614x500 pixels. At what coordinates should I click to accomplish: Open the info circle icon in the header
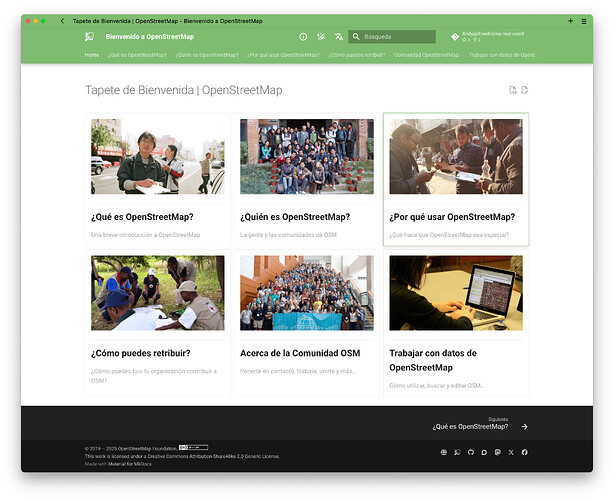click(x=303, y=37)
